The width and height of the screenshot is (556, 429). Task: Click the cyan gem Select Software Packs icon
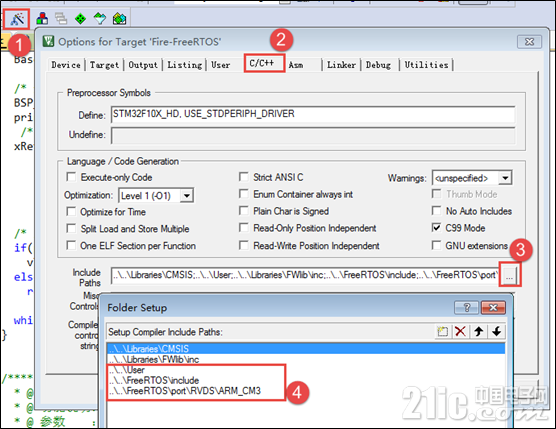point(100,18)
